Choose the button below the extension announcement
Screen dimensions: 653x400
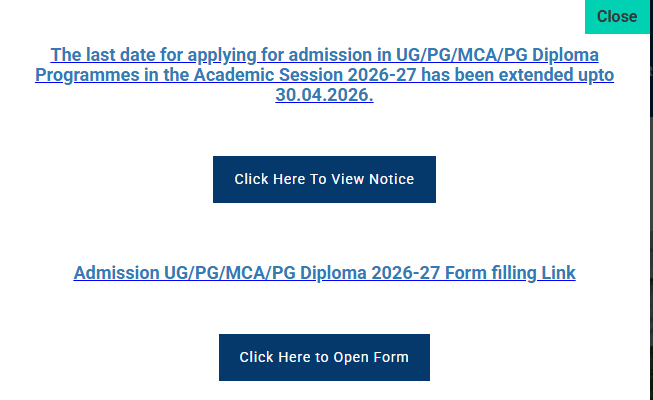[x=324, y=179]
